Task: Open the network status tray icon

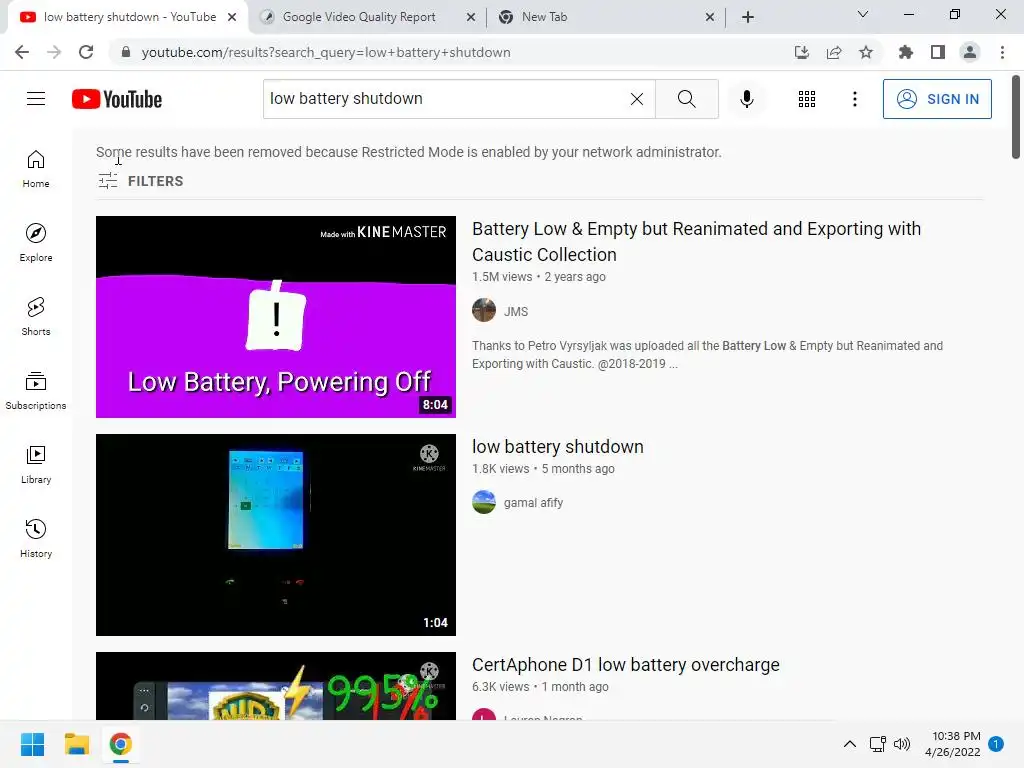Action: tap(877, 744)
